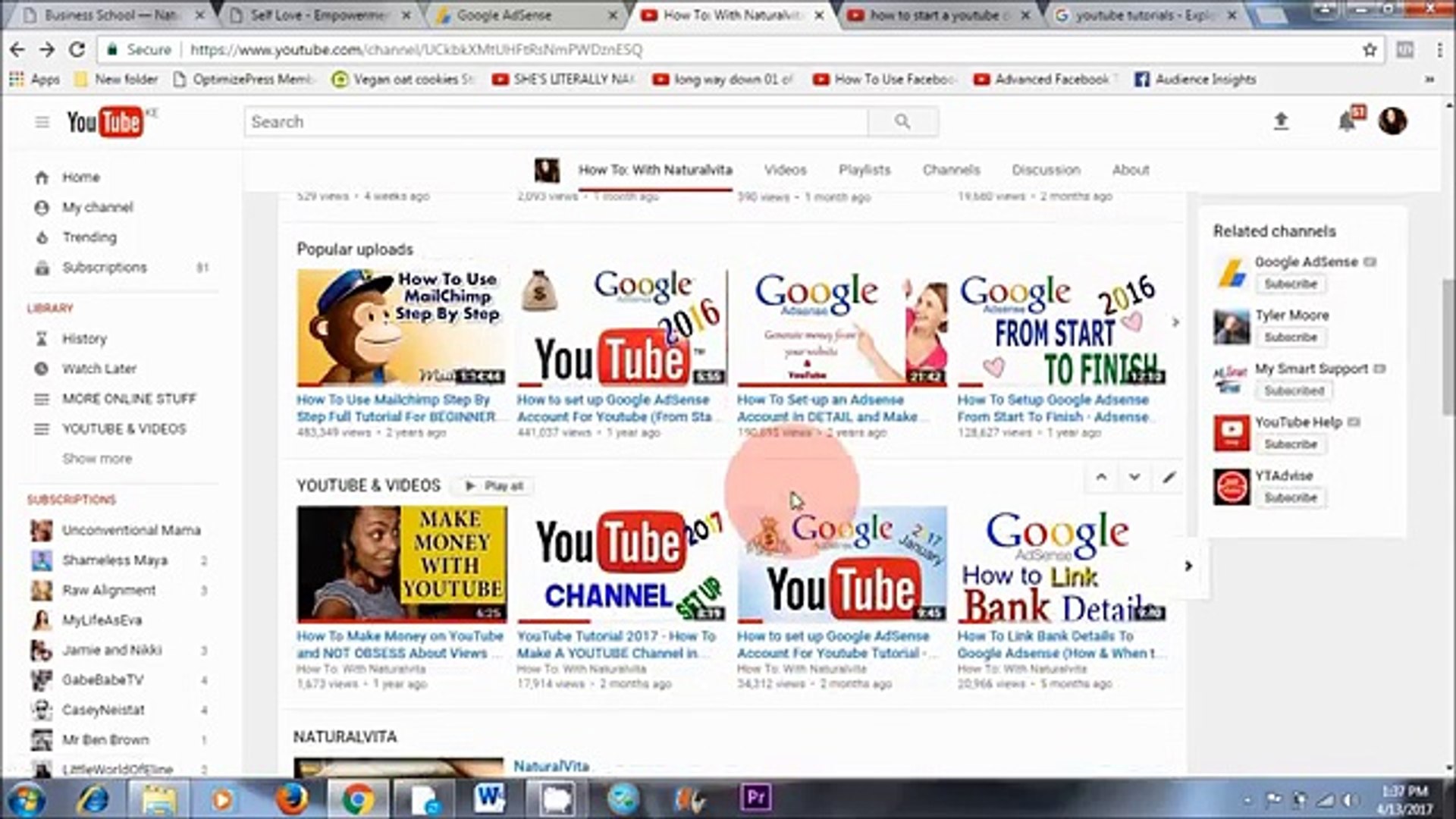Click the search magnifier button
1456x819 pixels.
(x=902, y=121)
